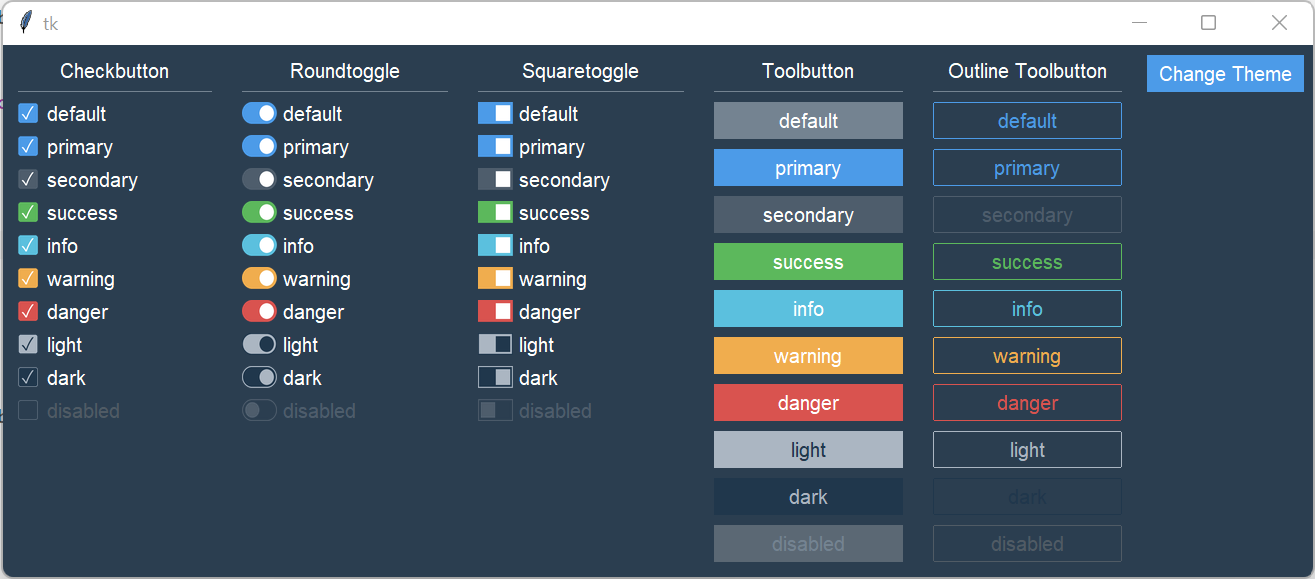Uncheck the primary checkbutton
The image size is (1315, 579).
(28, 146)
